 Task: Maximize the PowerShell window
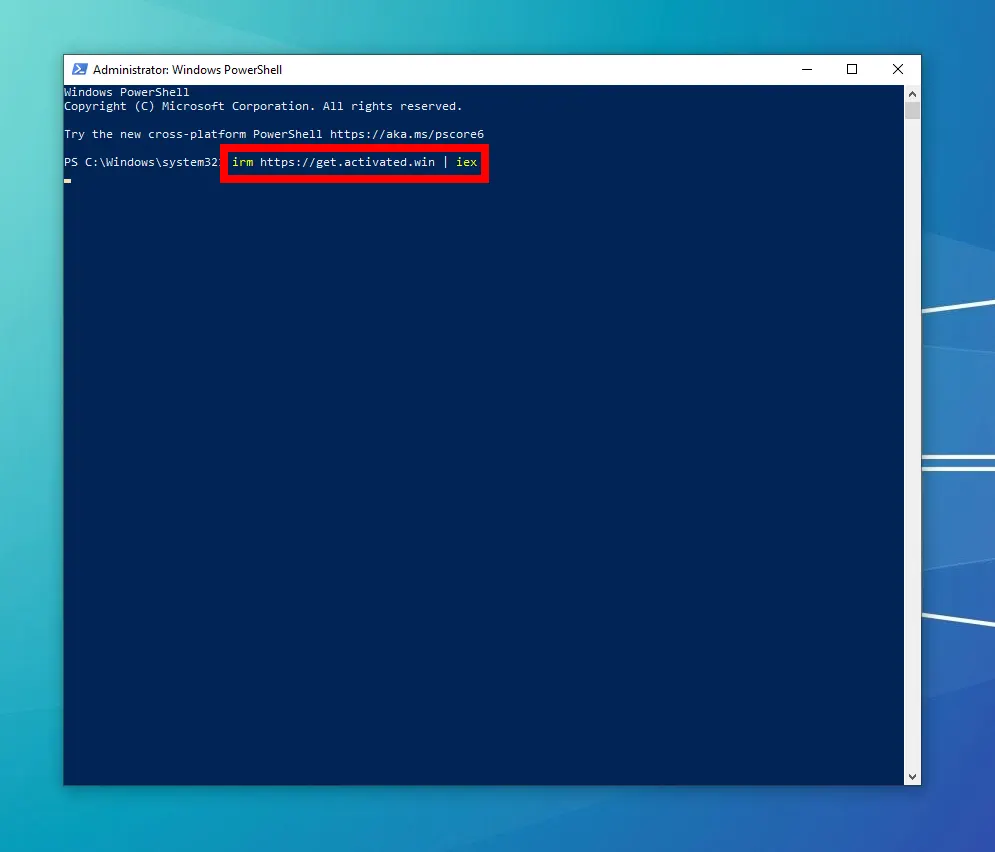[x=852, y=69]
